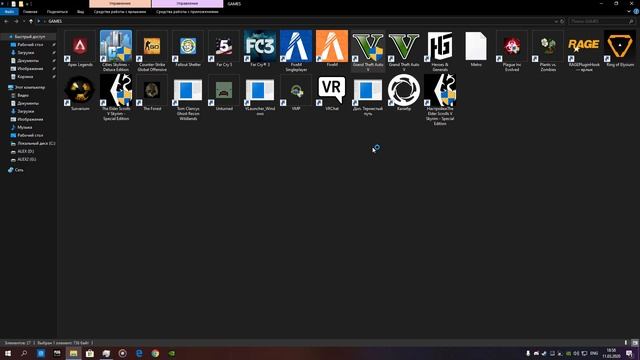Open Google Chrome from the taskbar

[155, 353]
